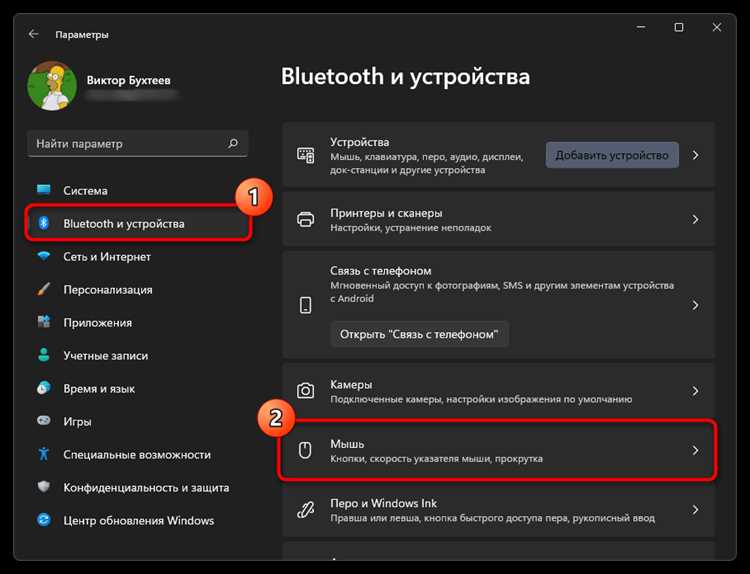
Task: Open Учетные записи section
Action: pos(138,356)
